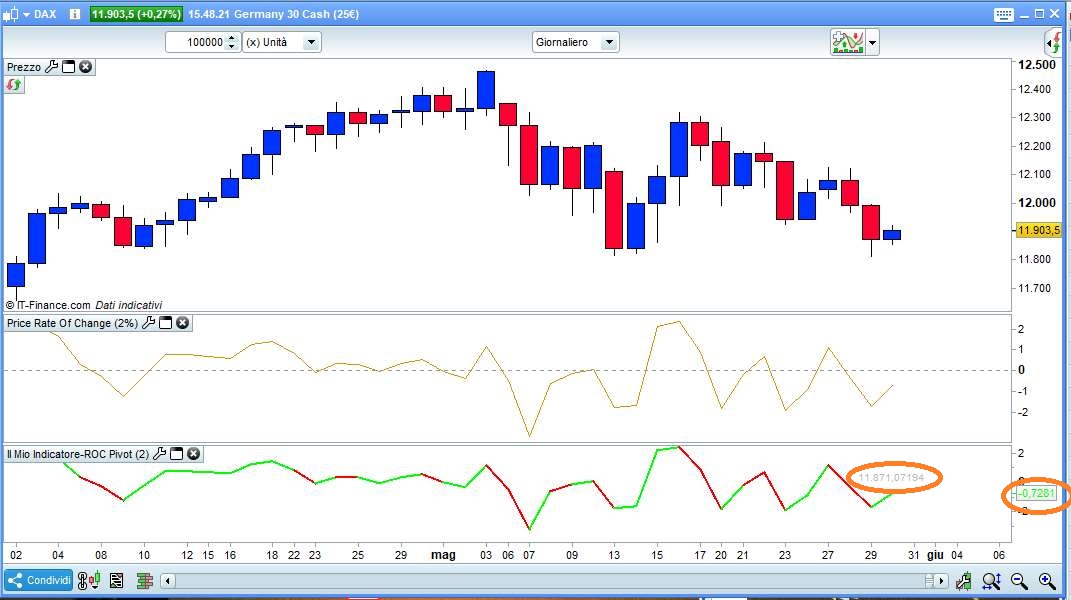Click the Prezzo panel label
The height and width of the screenshot is (600, 1071).
(24, 67)
